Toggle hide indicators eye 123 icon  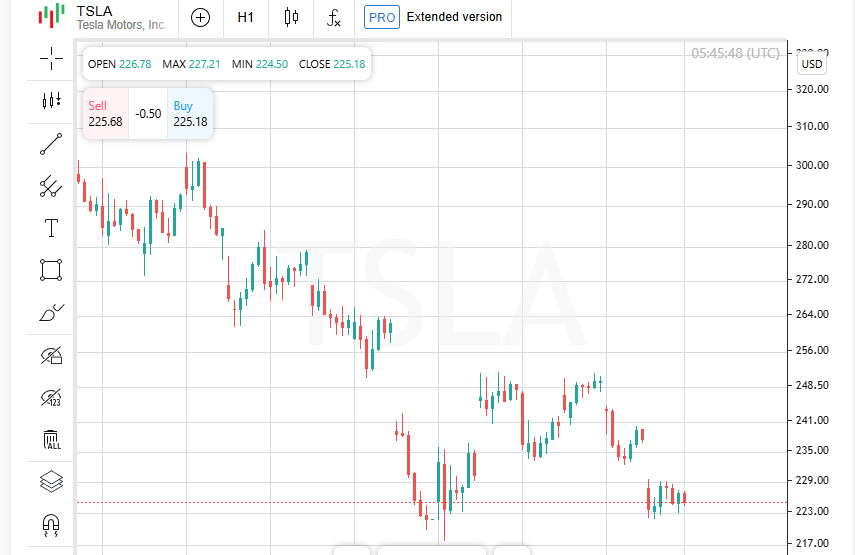tap(51, 397)
